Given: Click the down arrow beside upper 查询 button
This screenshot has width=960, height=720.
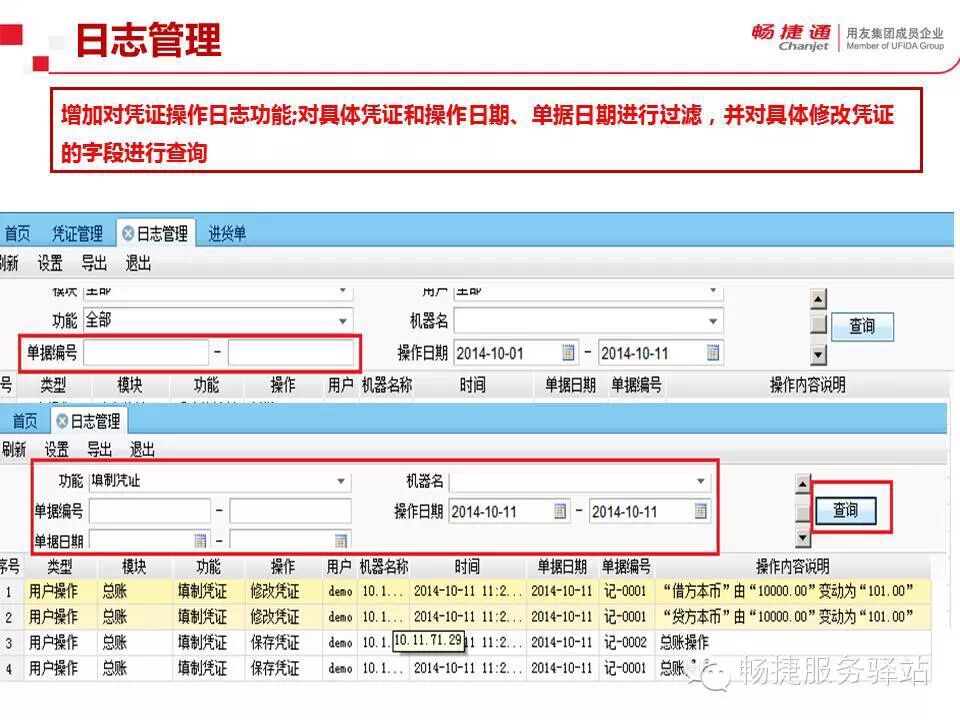Looking at the screenshot, I should [819, 354].
